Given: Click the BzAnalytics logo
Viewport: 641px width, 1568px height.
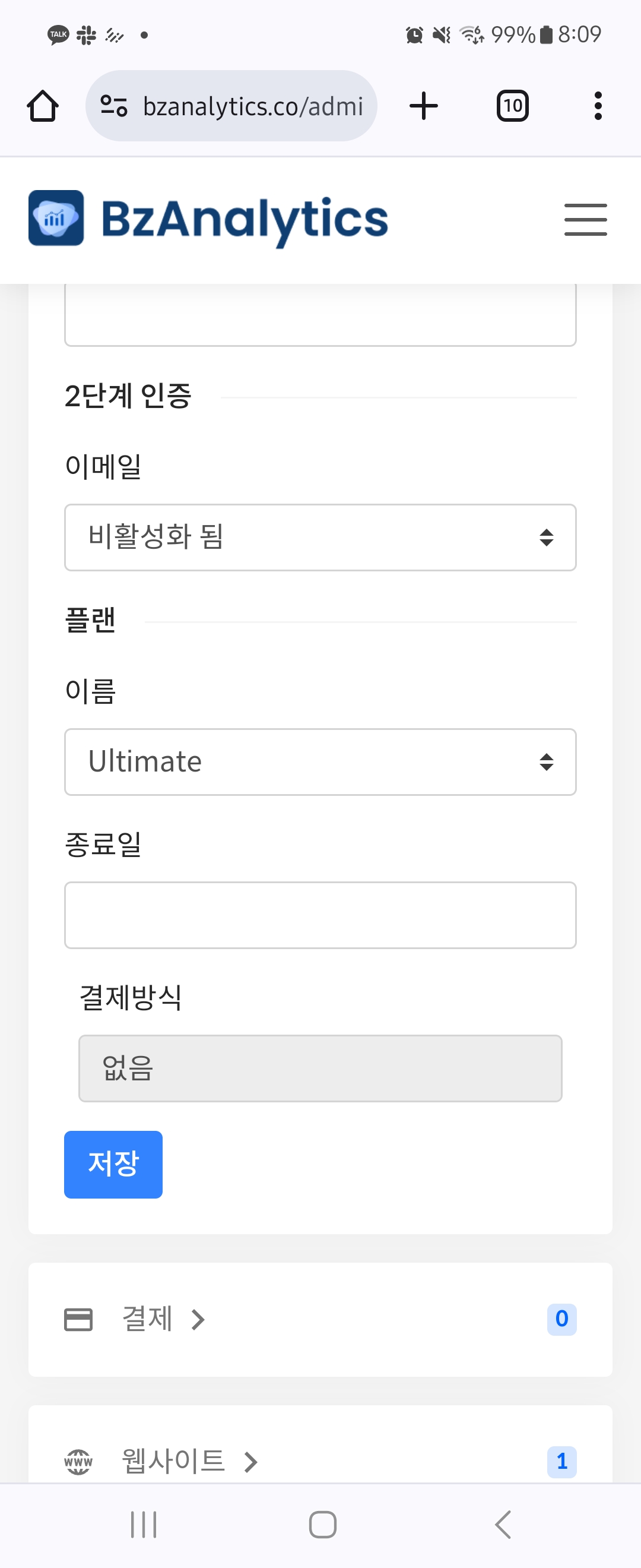Looking at the screenshot, I should (208, 219).
